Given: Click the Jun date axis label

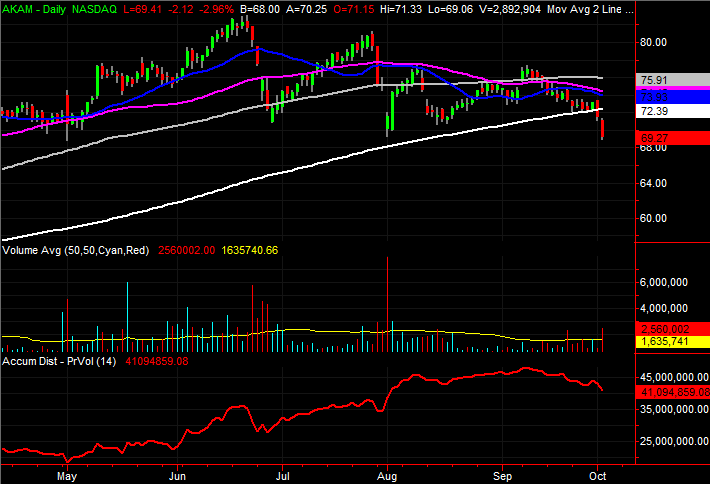Looking at the screenshot, I should tap(177, 476).
